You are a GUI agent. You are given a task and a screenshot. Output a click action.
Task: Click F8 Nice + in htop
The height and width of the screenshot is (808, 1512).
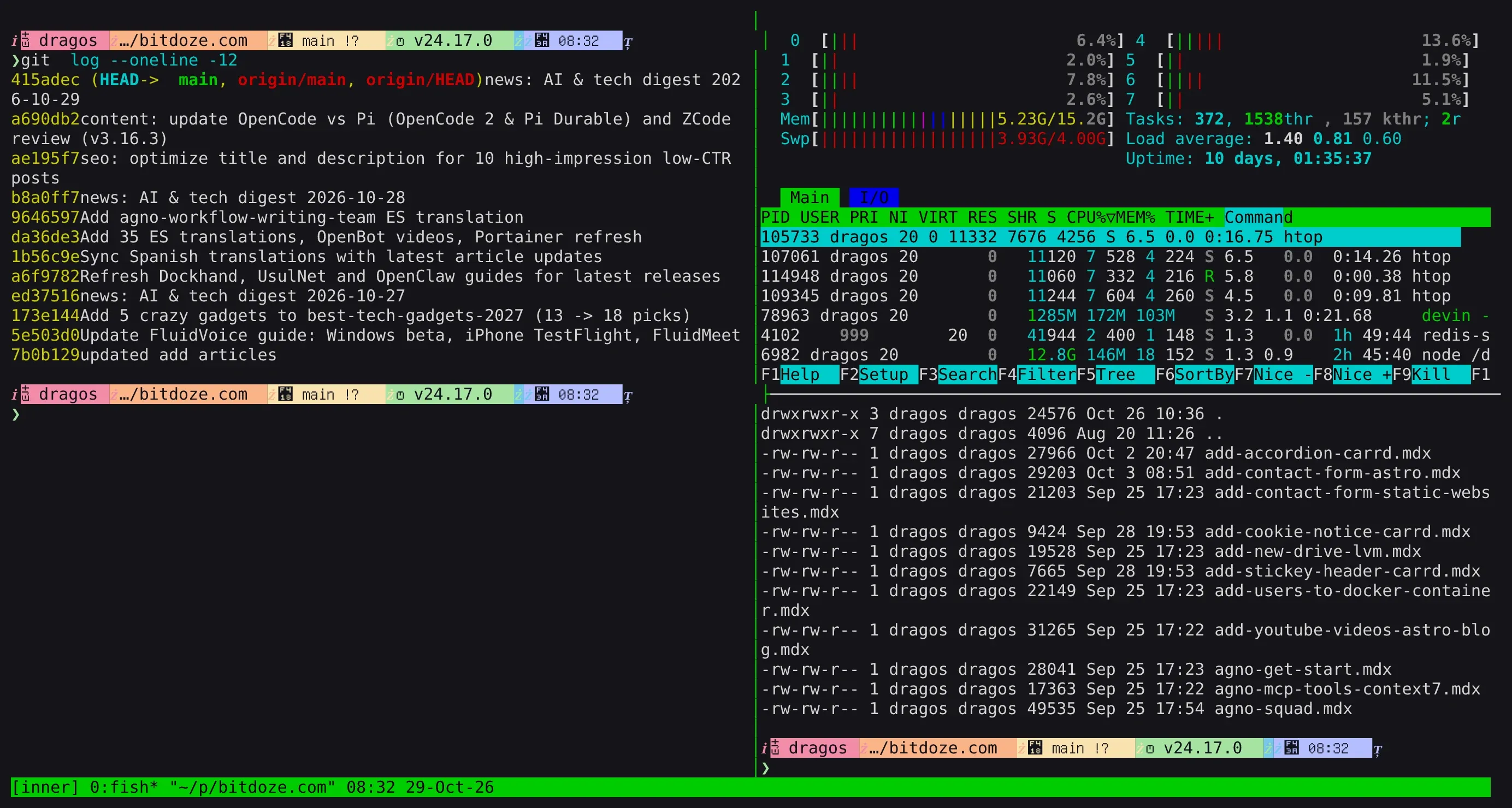point(1352,375)
